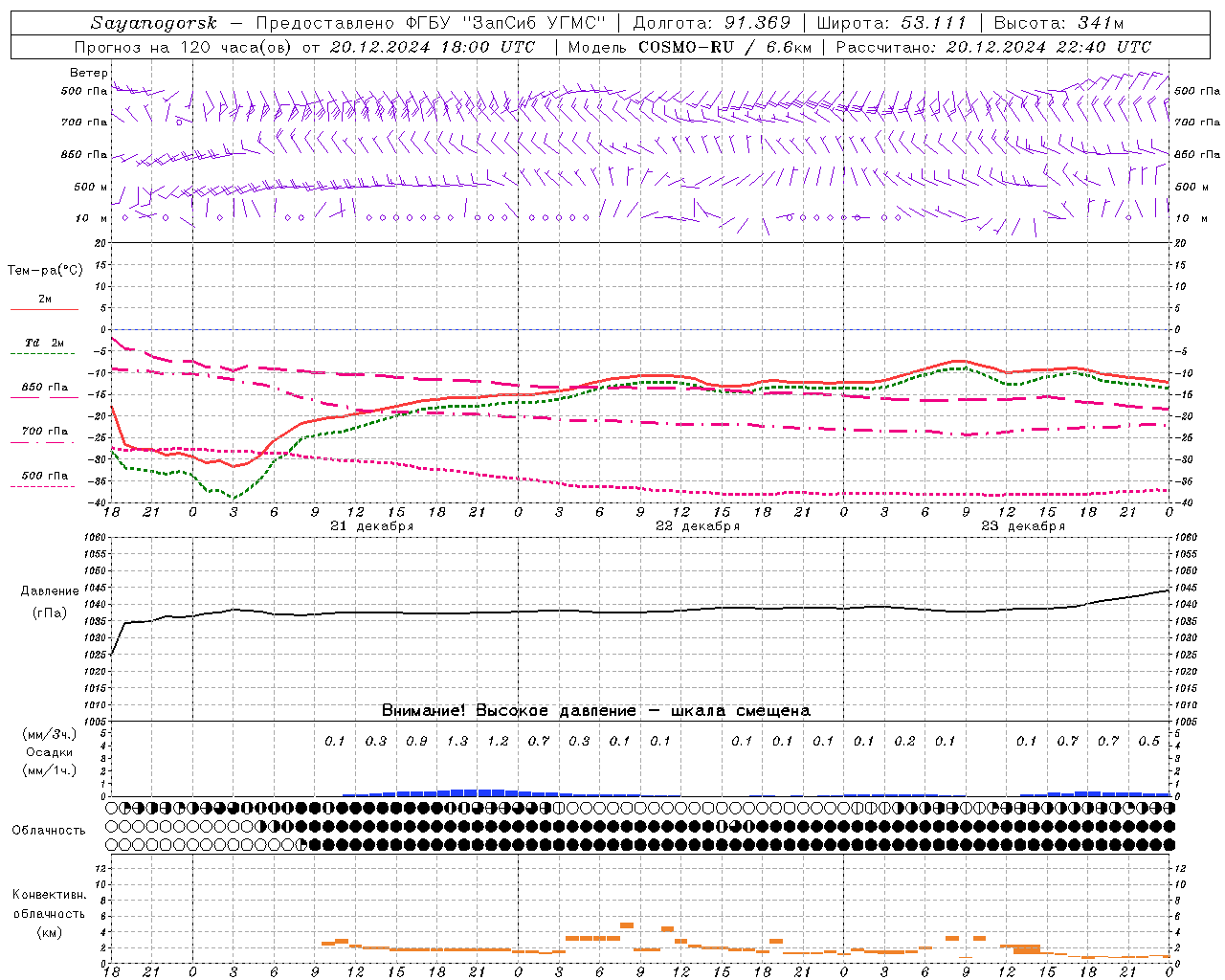
Task: Click the 'Рассчитано: 20.12.2024 22:40 UTC' timestamp
Action: pyautogui.click(x=993, y=47)
